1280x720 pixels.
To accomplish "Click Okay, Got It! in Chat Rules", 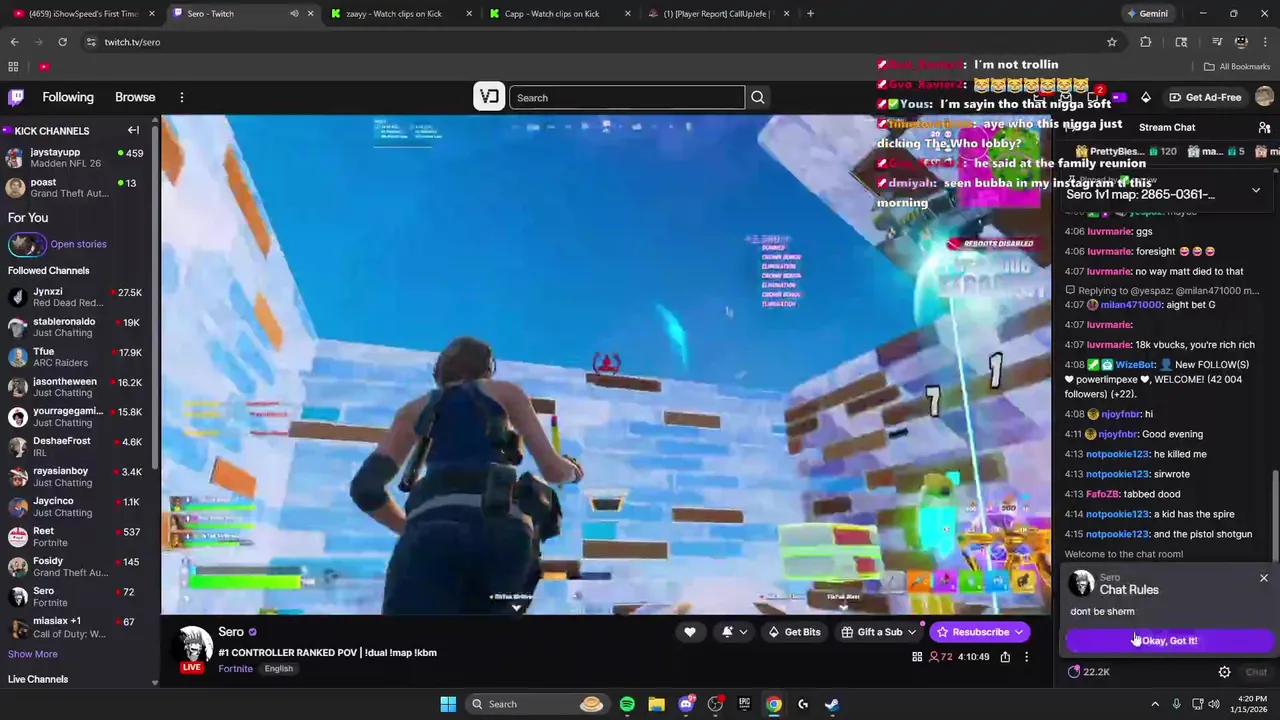I will (1169, 641).
